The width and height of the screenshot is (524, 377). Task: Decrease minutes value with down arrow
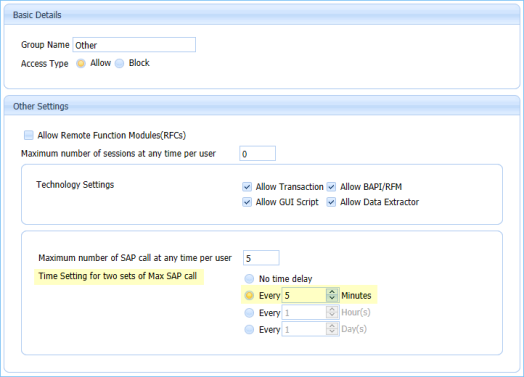click(x=332, y=298)
